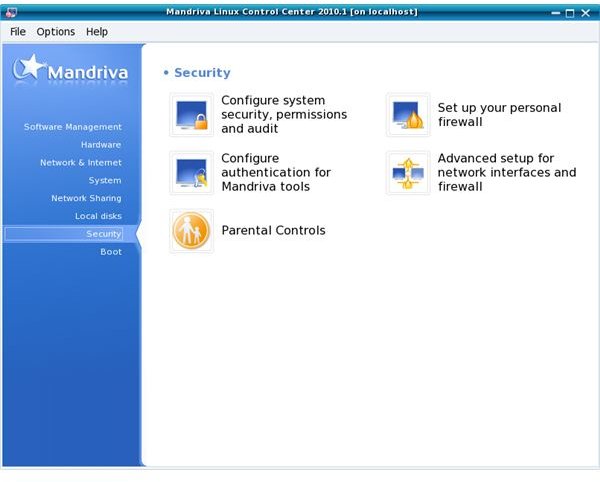Open the Network Sharing section
The height and width of the screenshot is (482, 600).
point(86,198)
